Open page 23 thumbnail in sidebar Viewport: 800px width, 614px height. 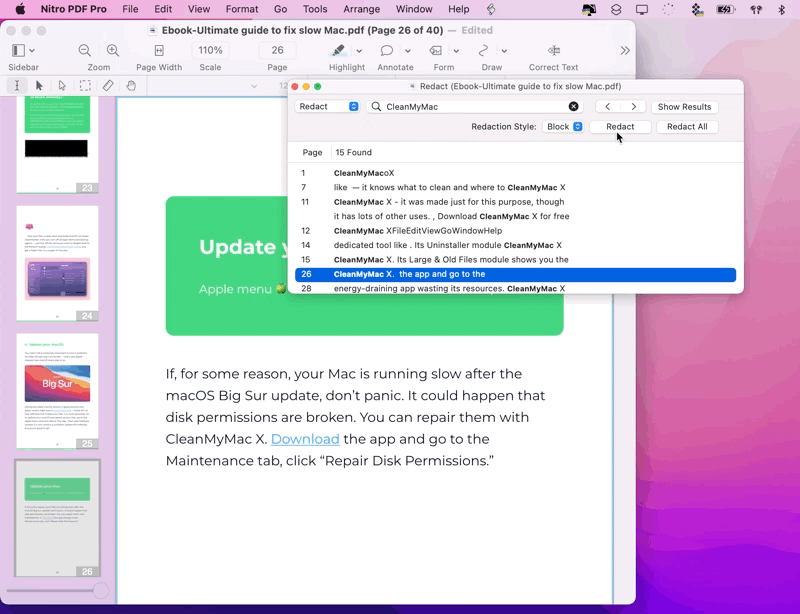[57, 144]
